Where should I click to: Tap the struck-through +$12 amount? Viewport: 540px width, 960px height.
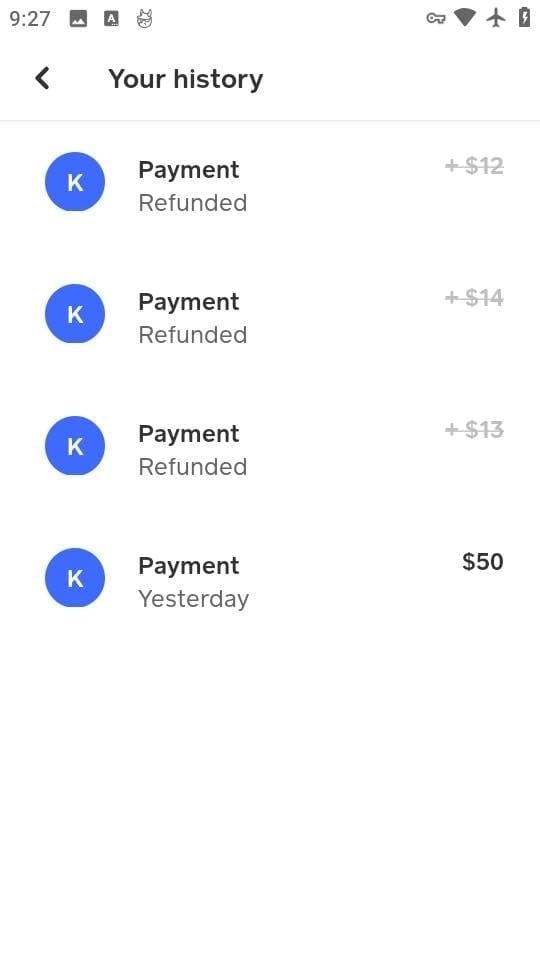point(474,166)
